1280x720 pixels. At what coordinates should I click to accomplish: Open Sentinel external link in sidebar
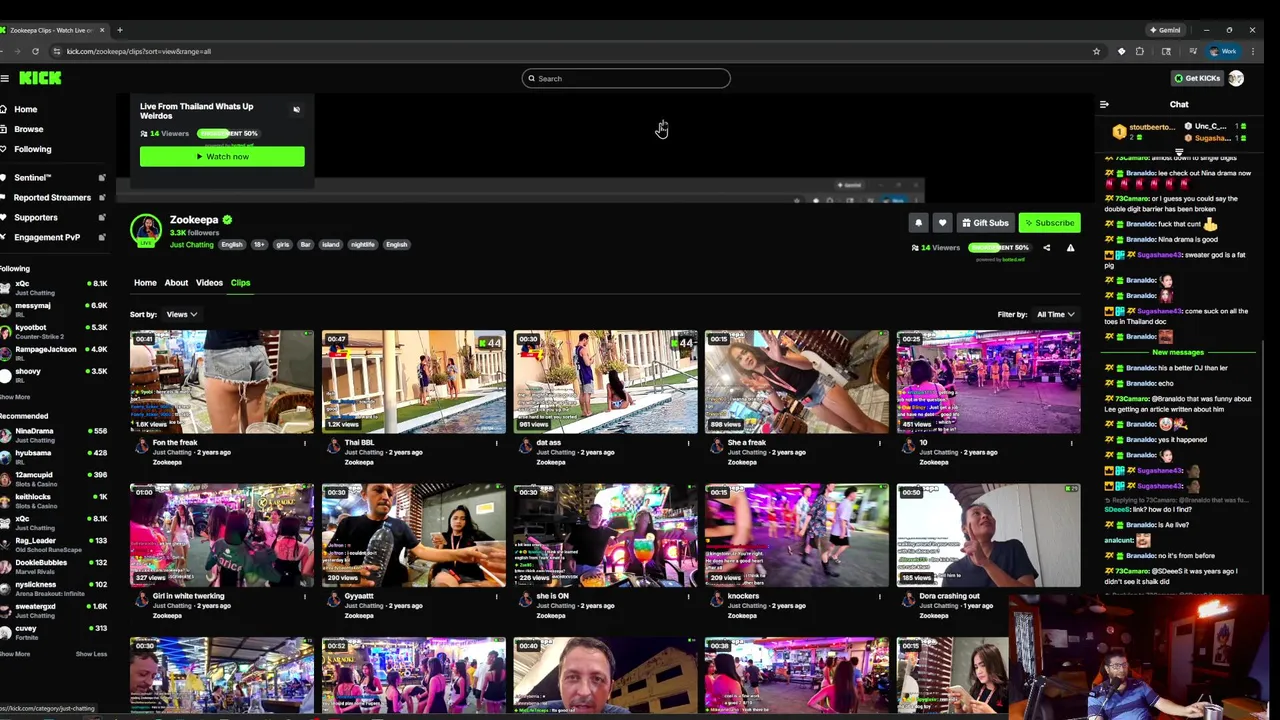102,178
